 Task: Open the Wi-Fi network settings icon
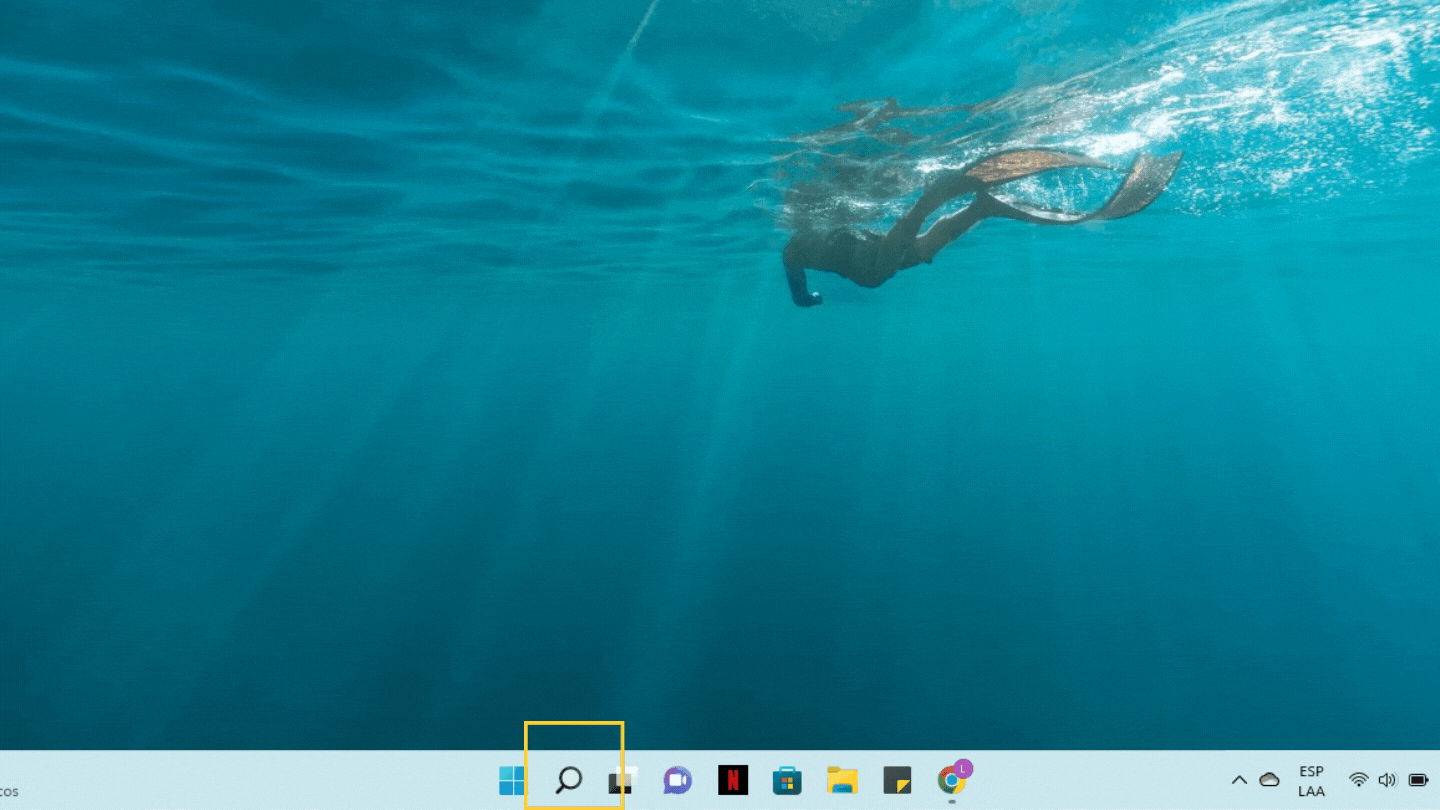(1358, 780)
